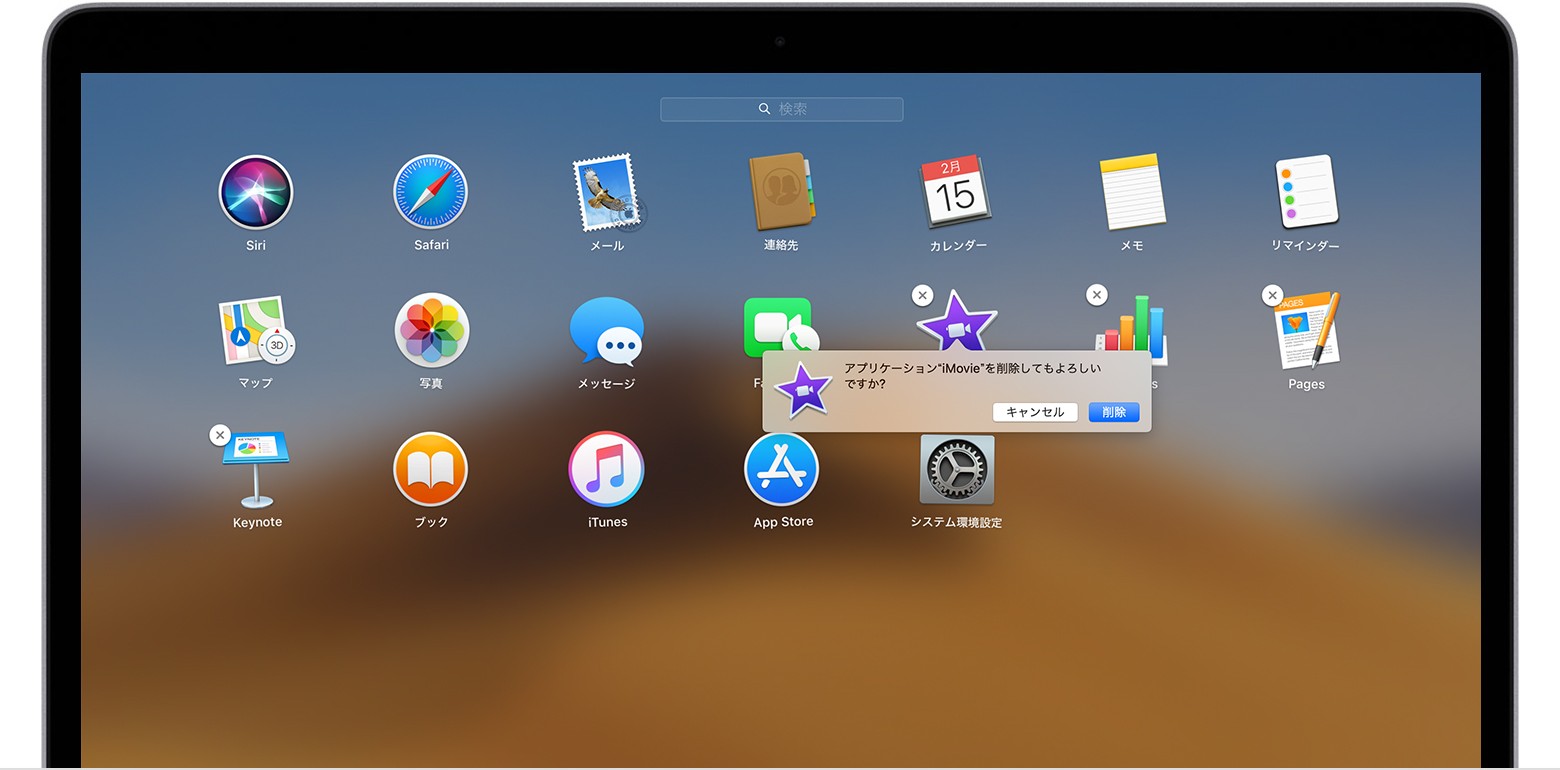
Task: Launch iTunes
Action: (x=607, y=469)
